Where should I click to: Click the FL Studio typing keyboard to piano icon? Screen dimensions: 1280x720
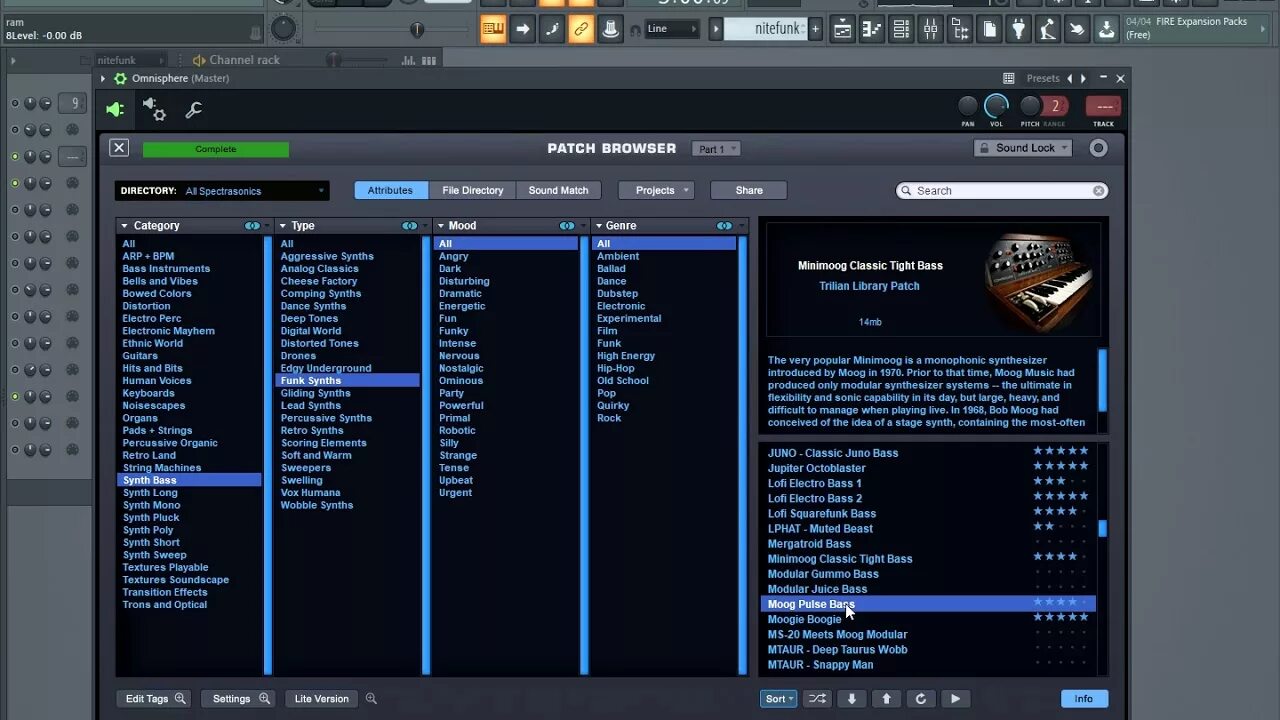(493, 29)
